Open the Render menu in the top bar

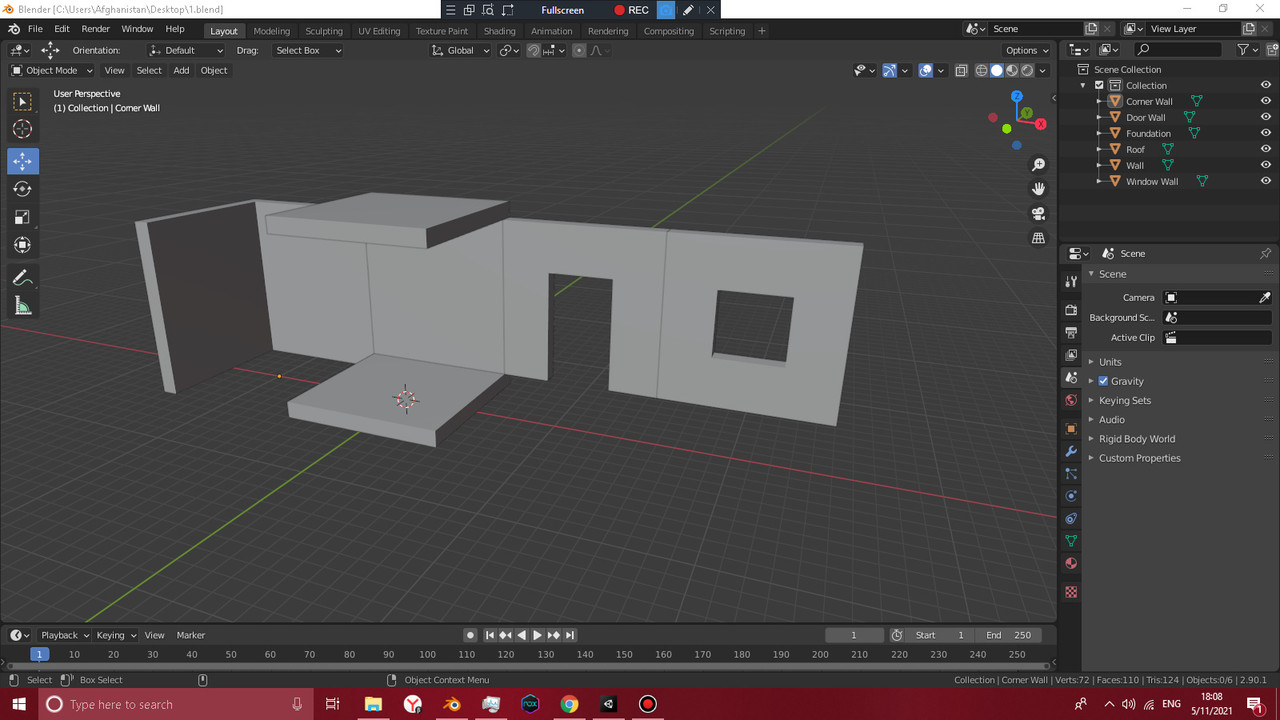tap(95, 28)
